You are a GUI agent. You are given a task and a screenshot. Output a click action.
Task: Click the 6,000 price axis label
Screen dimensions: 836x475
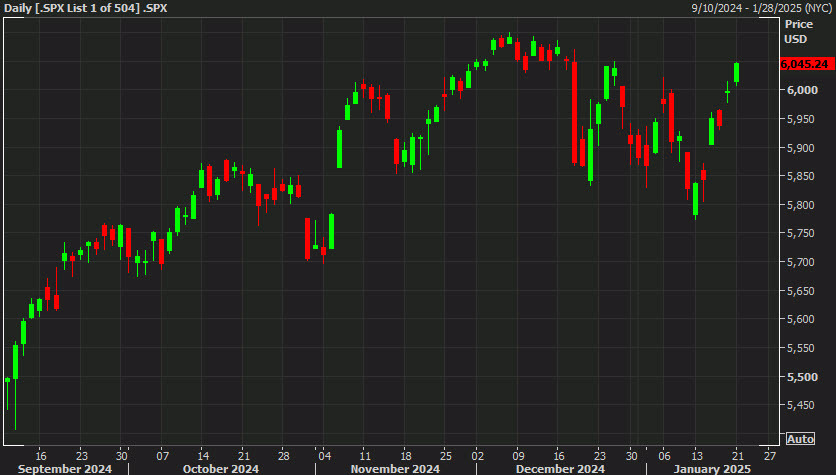click(x=802, y=90)
